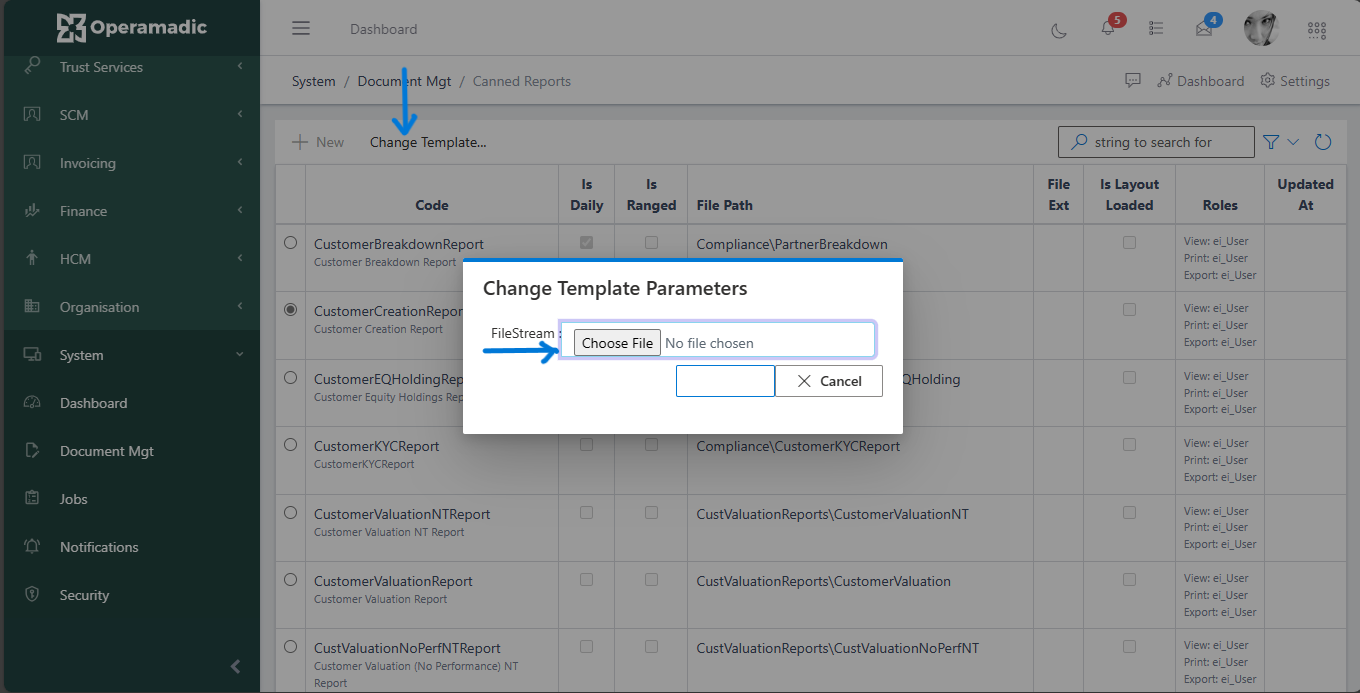Click the Trust Services key icon
The image size is (1360, 693).
[x=32, y=66]
